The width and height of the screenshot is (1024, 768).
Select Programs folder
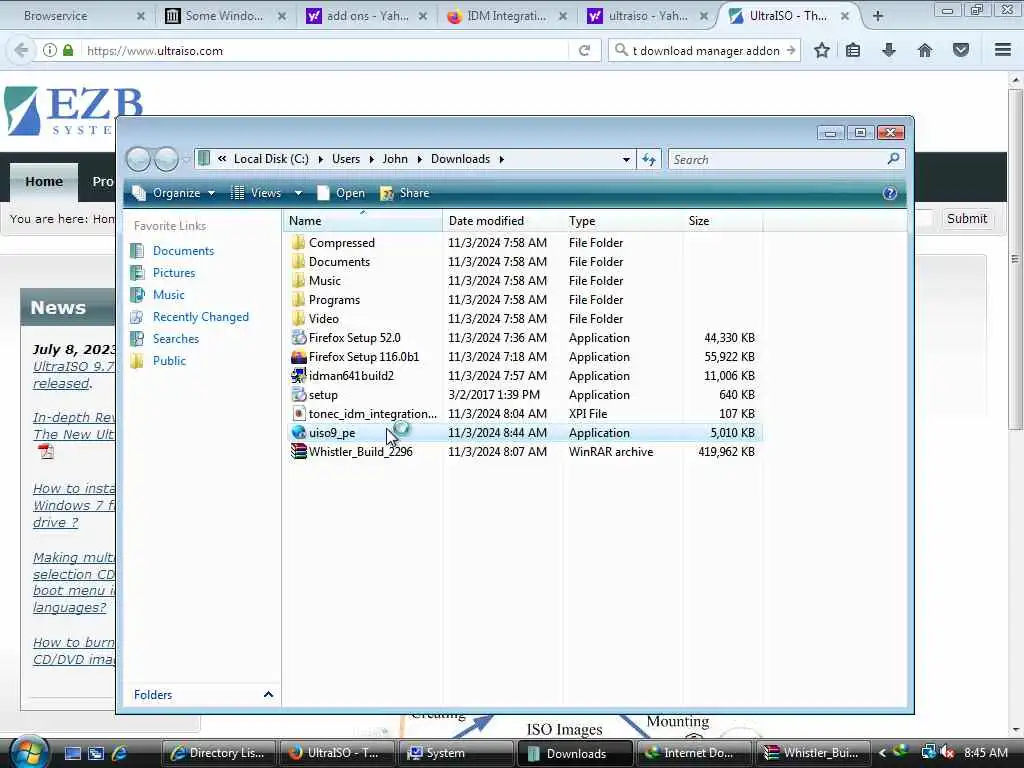334,300
